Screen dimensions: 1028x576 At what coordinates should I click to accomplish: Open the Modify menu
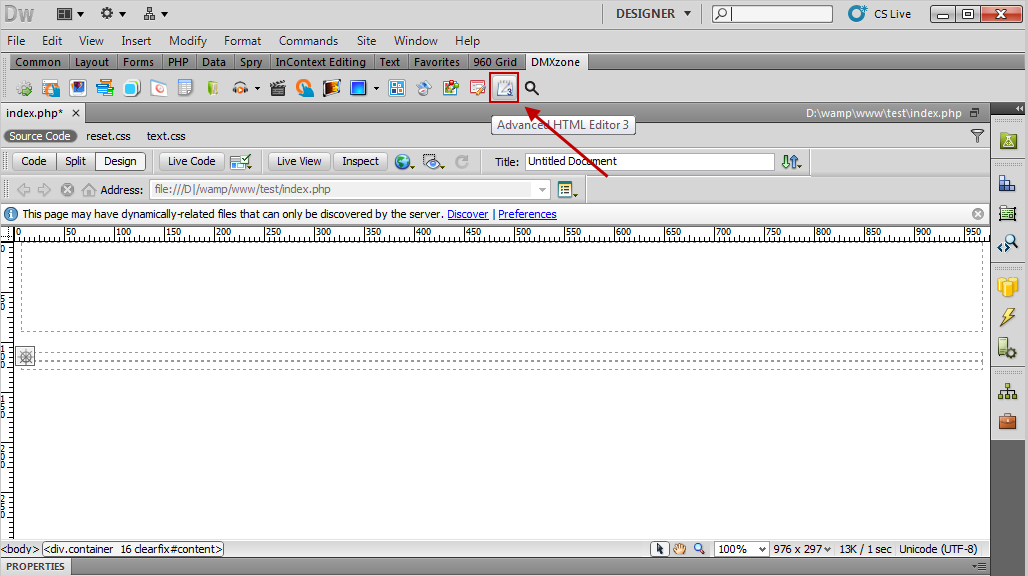[188, 41]
